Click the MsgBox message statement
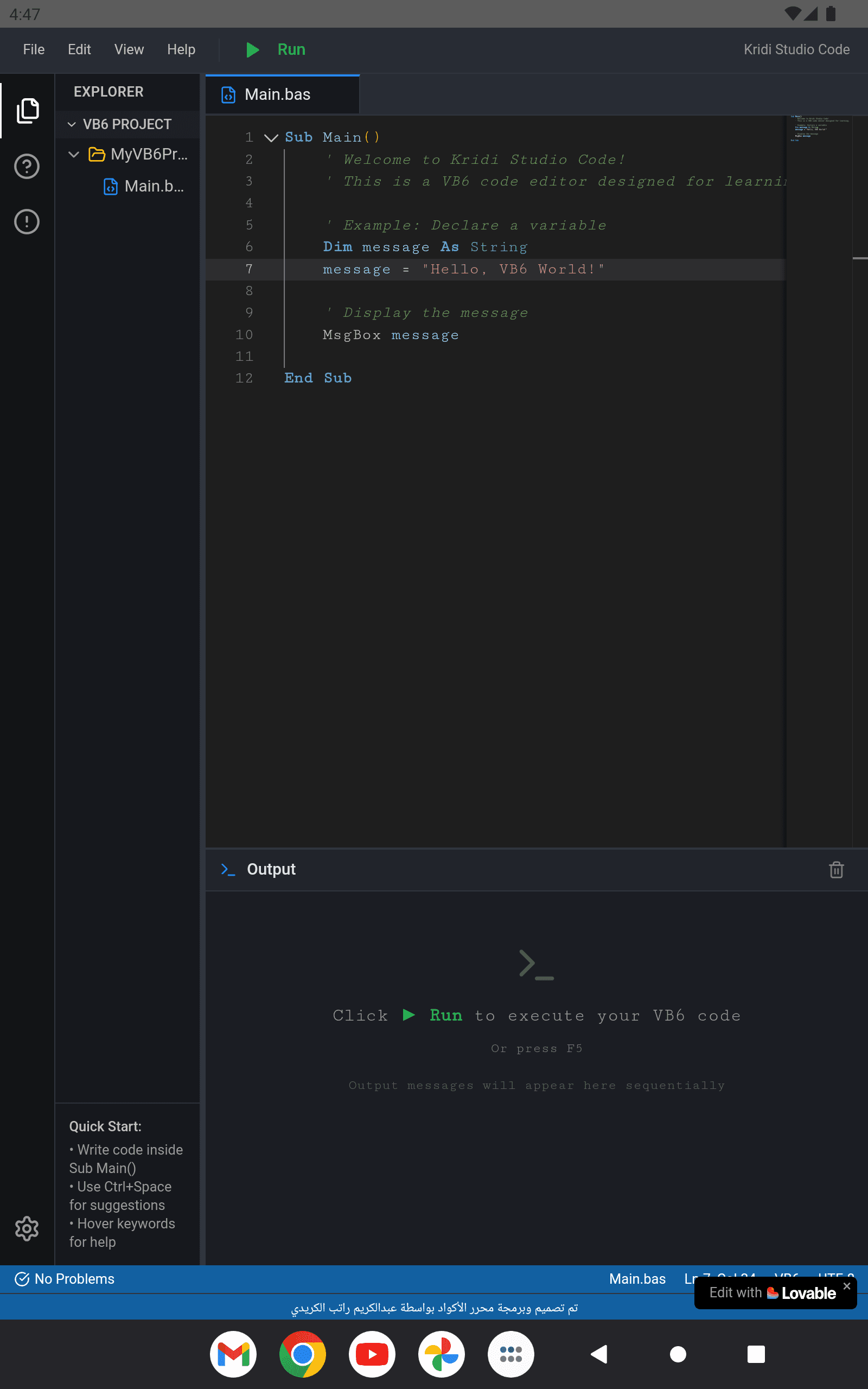The image size is (868, 1389). (x=391, y=335)
